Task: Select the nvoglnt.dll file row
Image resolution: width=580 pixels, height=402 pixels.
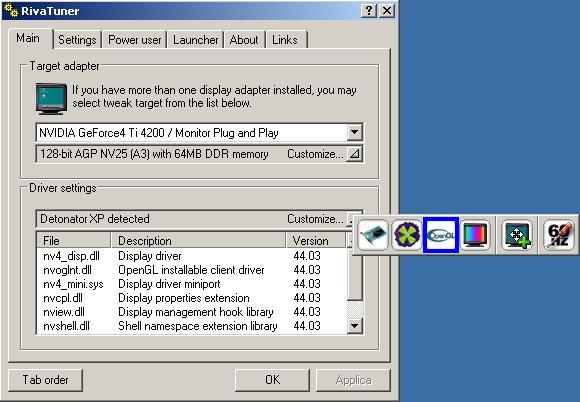Action: [192, 270]
